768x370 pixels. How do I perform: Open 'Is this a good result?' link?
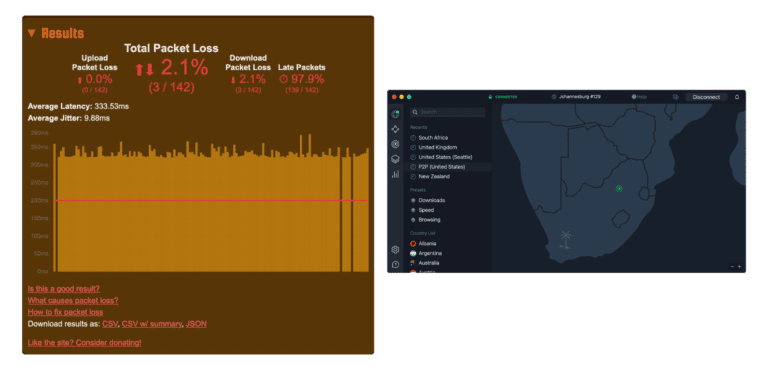click(64, 289)
